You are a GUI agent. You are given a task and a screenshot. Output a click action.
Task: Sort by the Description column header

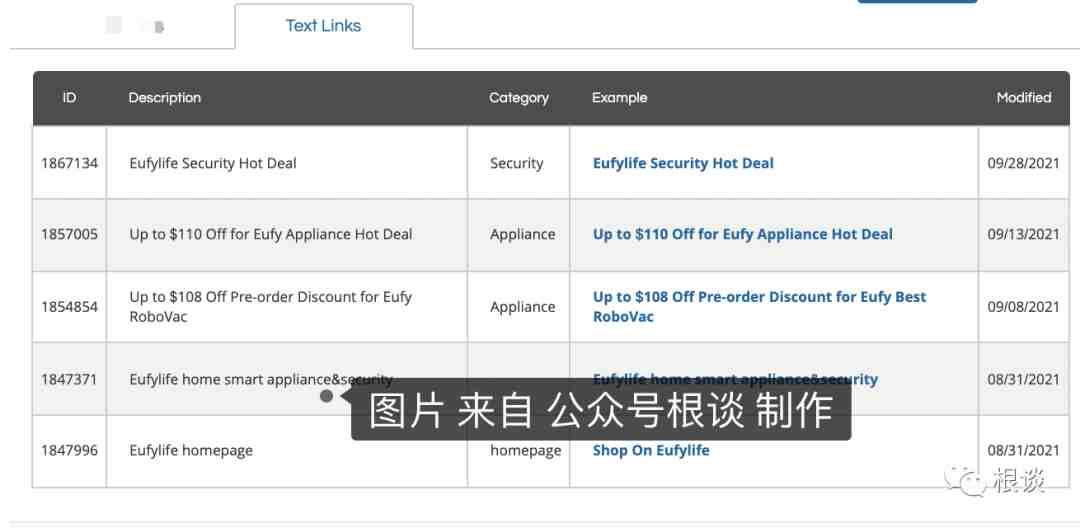165,98
